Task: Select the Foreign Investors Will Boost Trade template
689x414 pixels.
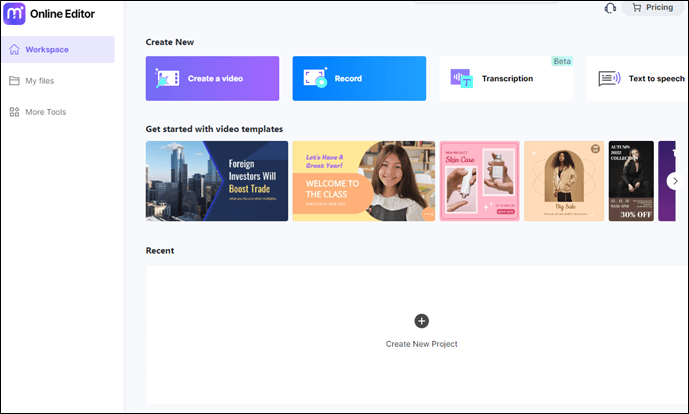Action: tap(217, 181)
